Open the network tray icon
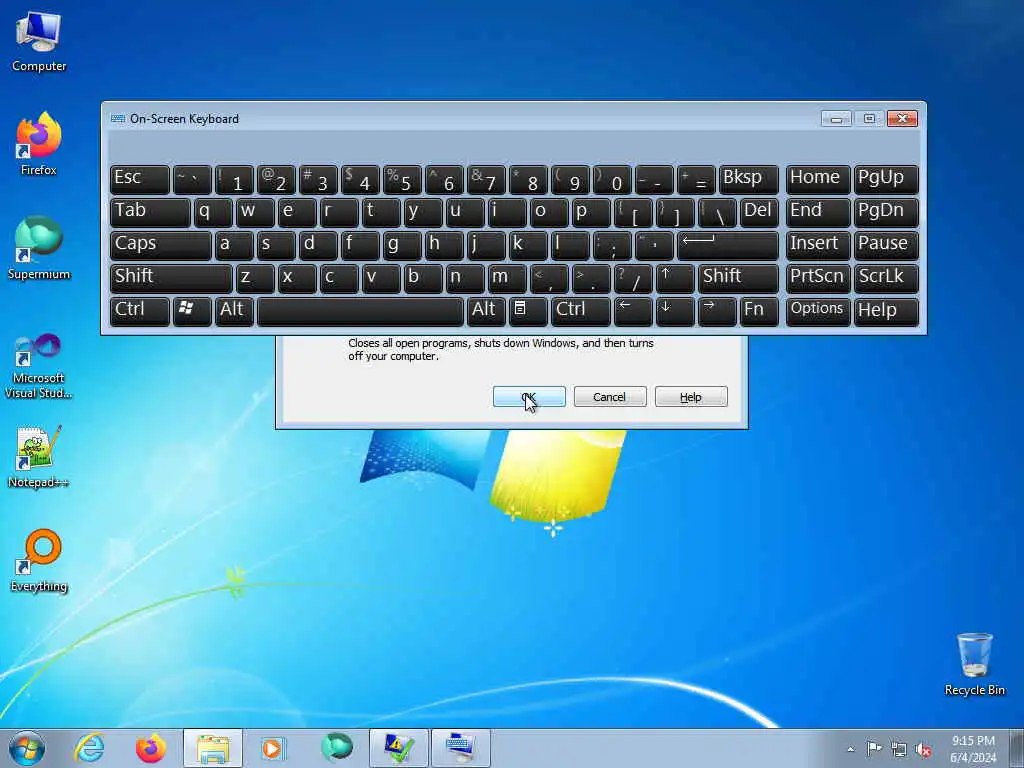 pyautogui.click(x=899, y=749)
